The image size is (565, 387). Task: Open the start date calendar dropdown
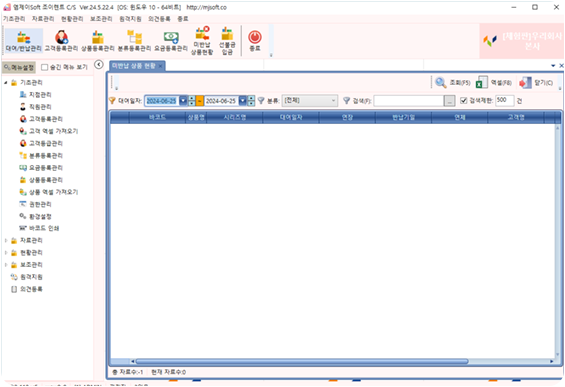pos(183,101)
